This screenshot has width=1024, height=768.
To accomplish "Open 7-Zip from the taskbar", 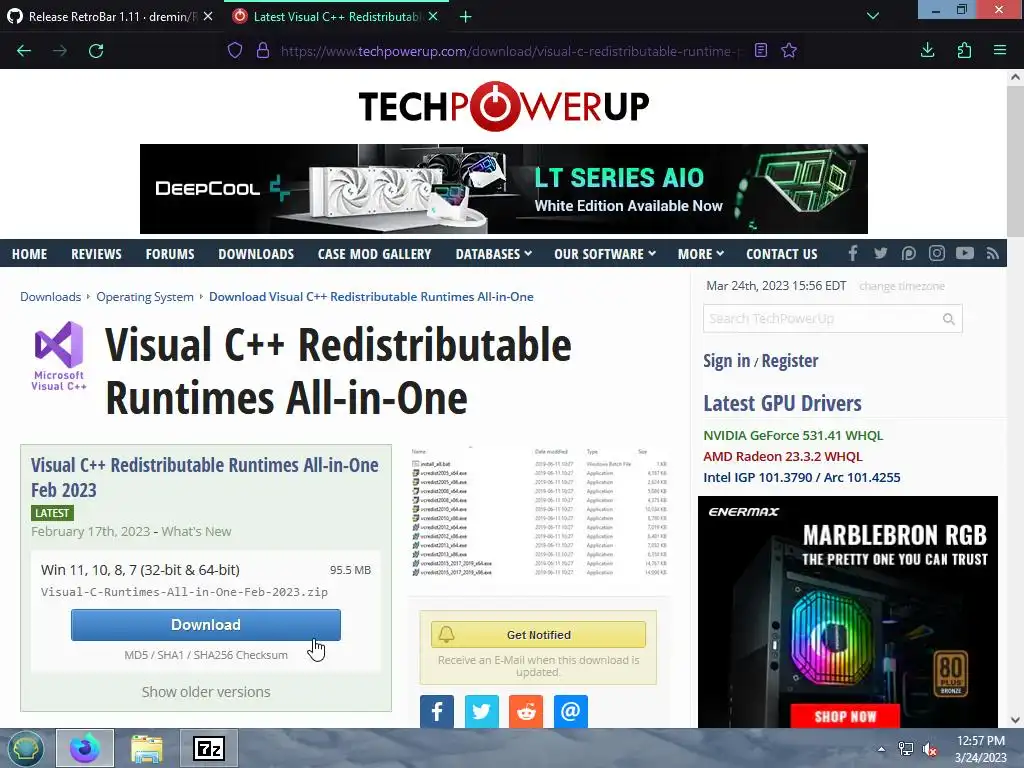I will tap(209, 748).
